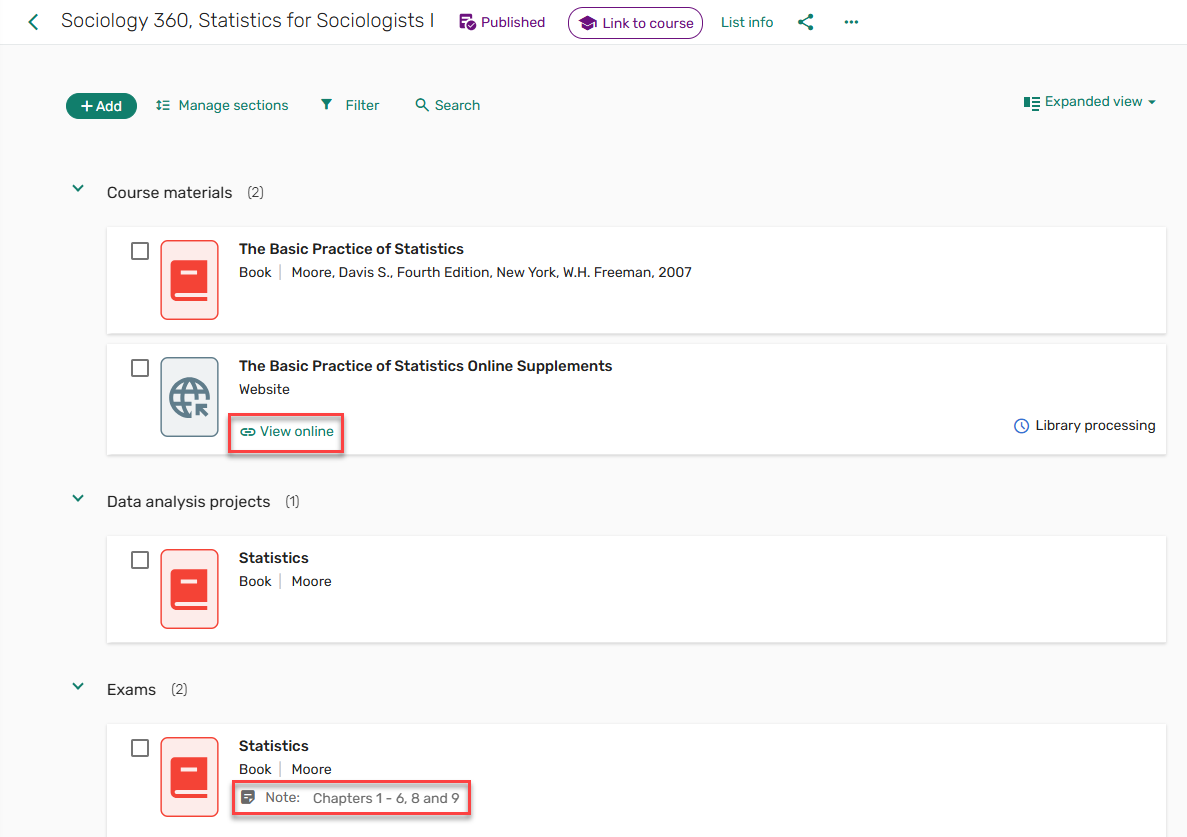
Task: Open The Basic Practice of Statistics title
Action: (351, 249)
